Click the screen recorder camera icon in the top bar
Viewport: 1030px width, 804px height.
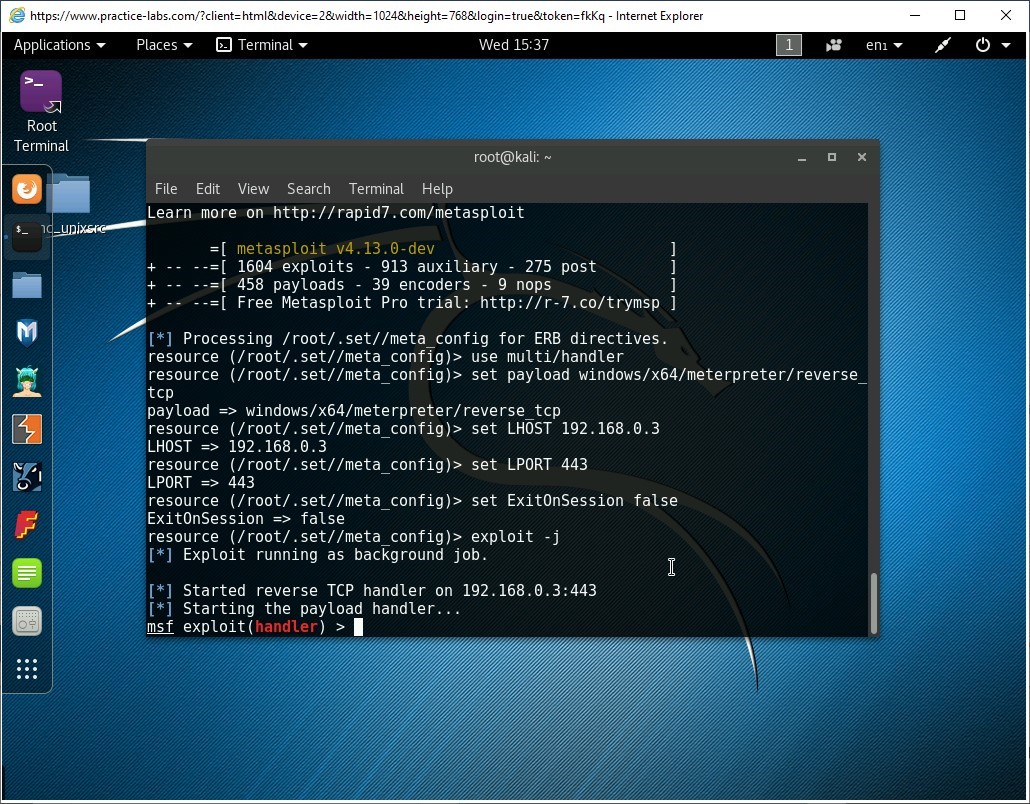pos(834,45)
